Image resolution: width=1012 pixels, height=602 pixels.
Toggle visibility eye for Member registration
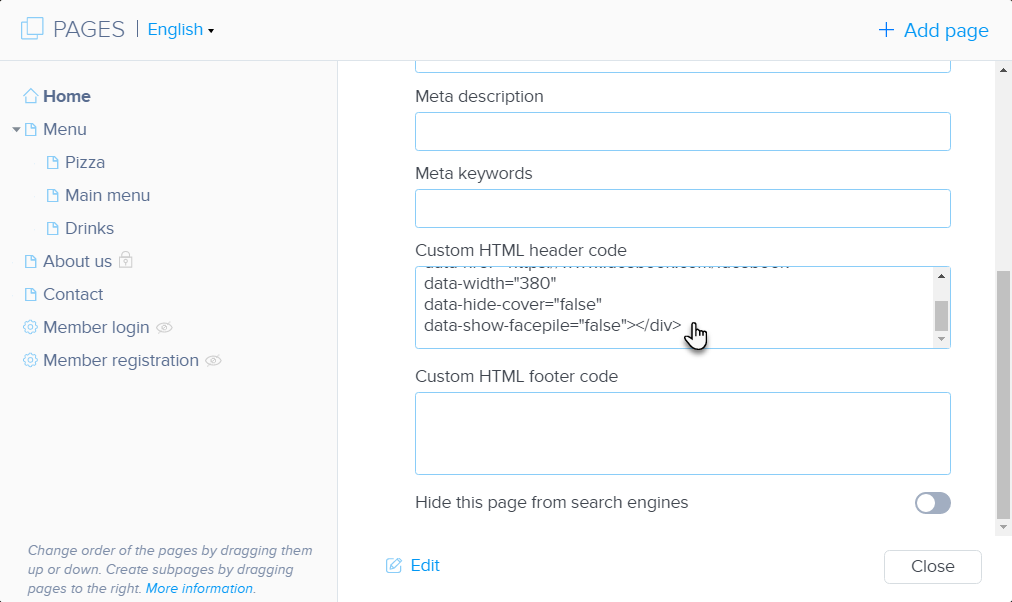pos(213,361)
